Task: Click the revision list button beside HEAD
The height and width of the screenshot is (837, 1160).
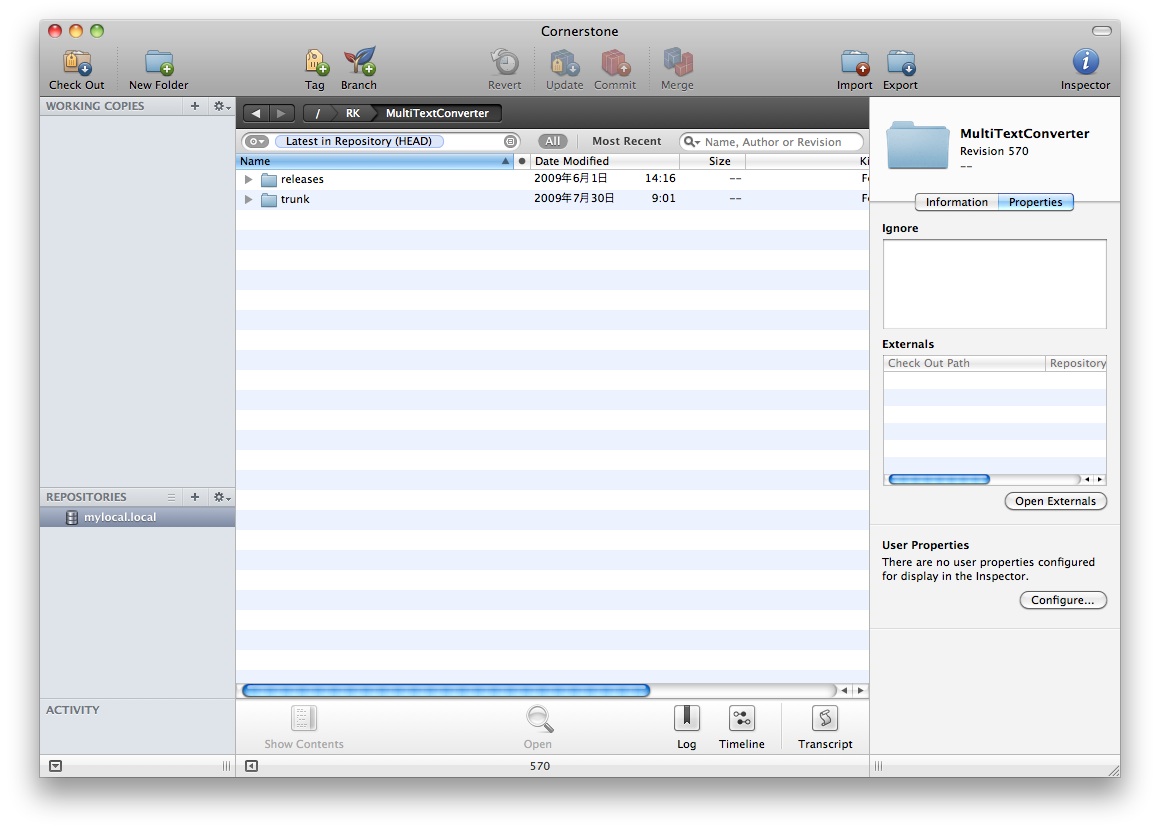Action: tap(510, 141)
